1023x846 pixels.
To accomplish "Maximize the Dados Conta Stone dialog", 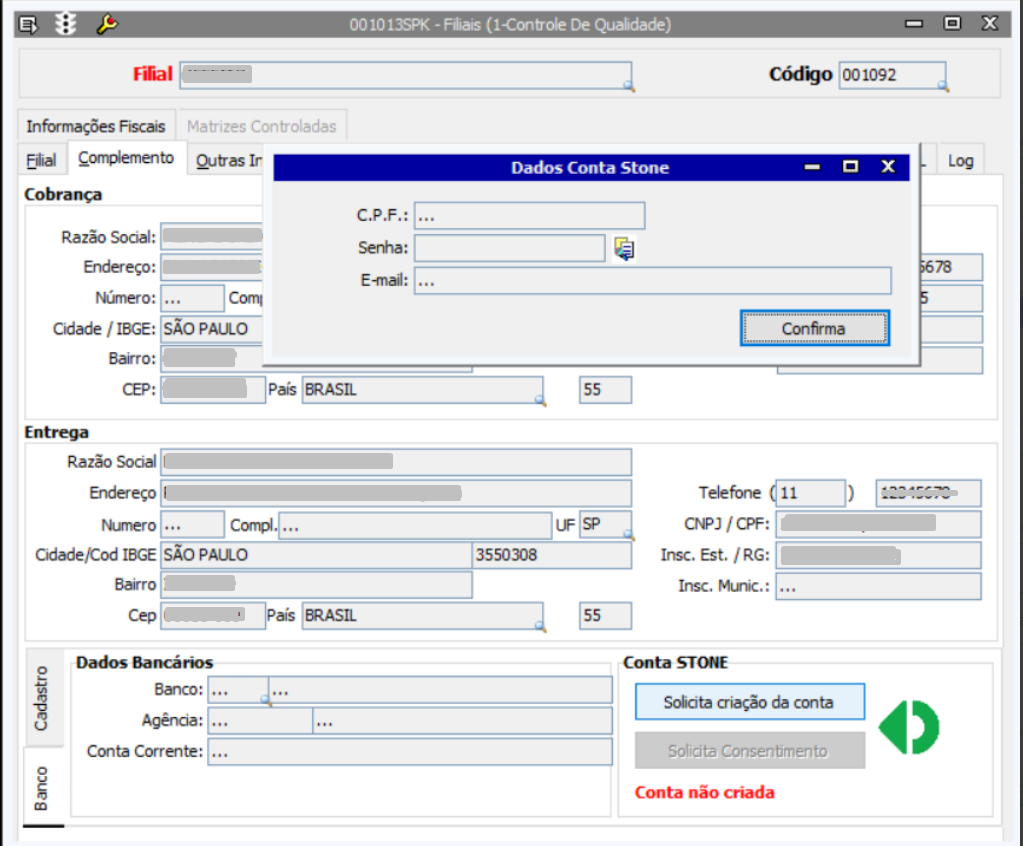I will [x=850, y=167].
